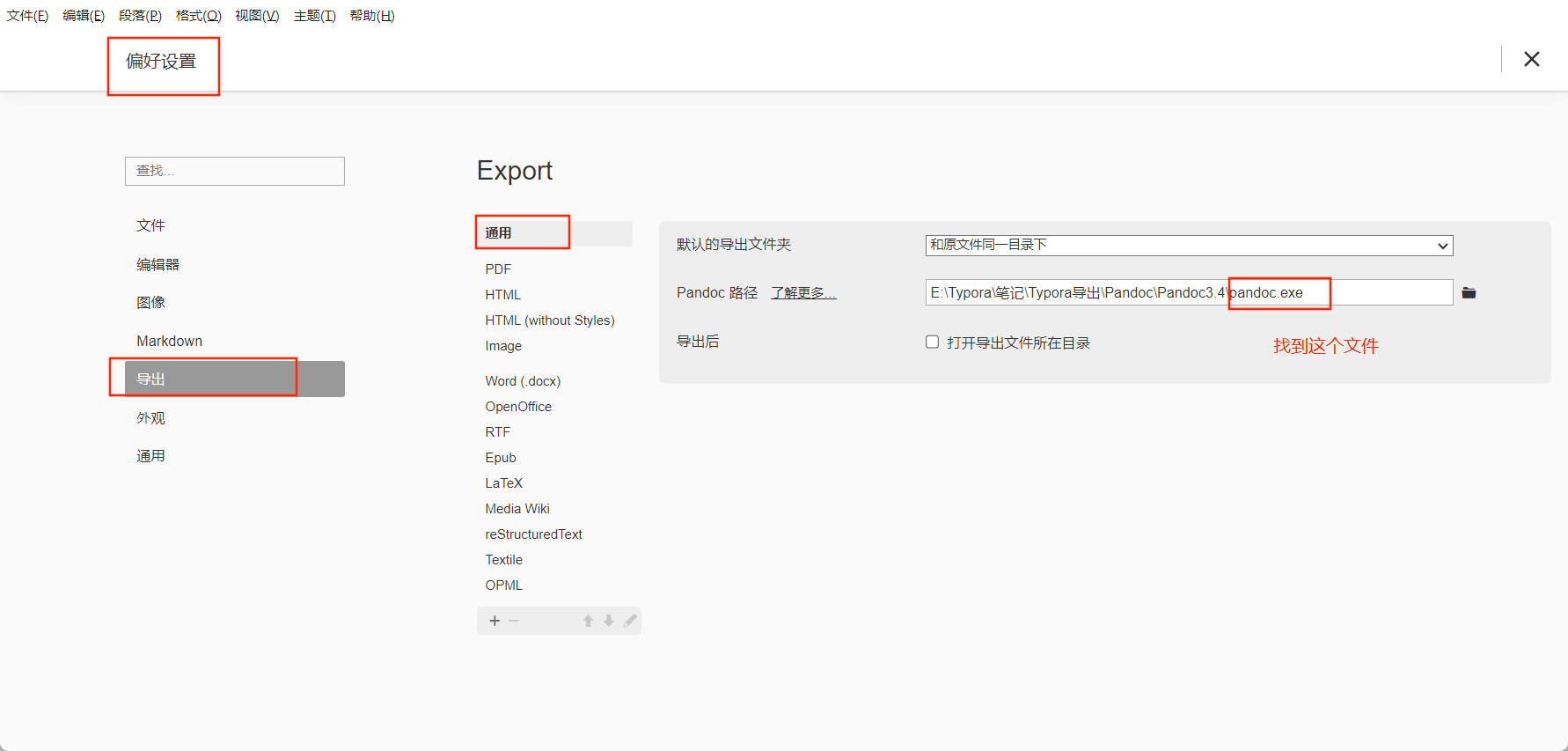1568x751 pixels.
Task: Remove export format with minus icon
Action: pyautogui.click(x=514, y=621)
